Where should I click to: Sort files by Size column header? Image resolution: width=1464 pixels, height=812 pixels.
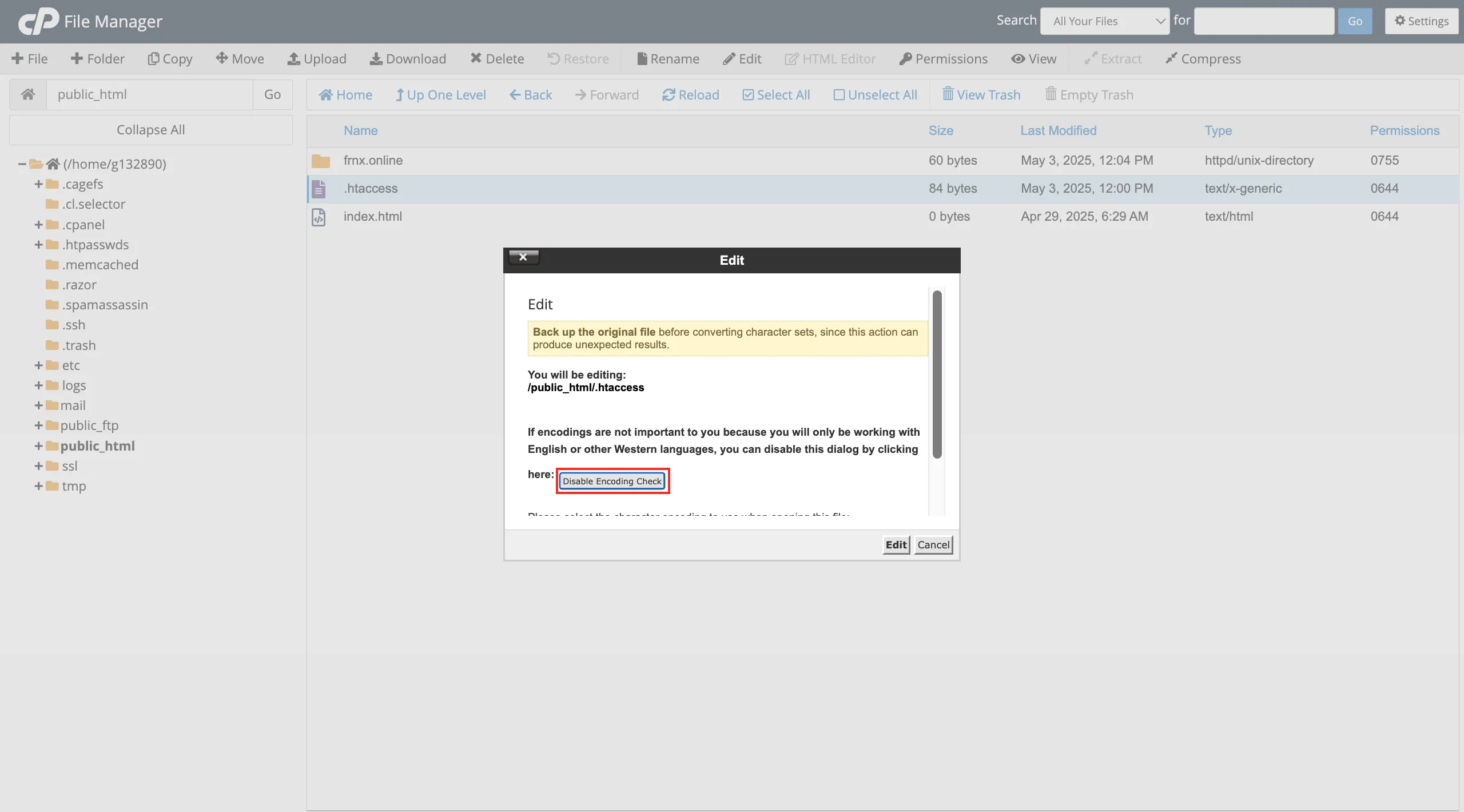point(941,130)
